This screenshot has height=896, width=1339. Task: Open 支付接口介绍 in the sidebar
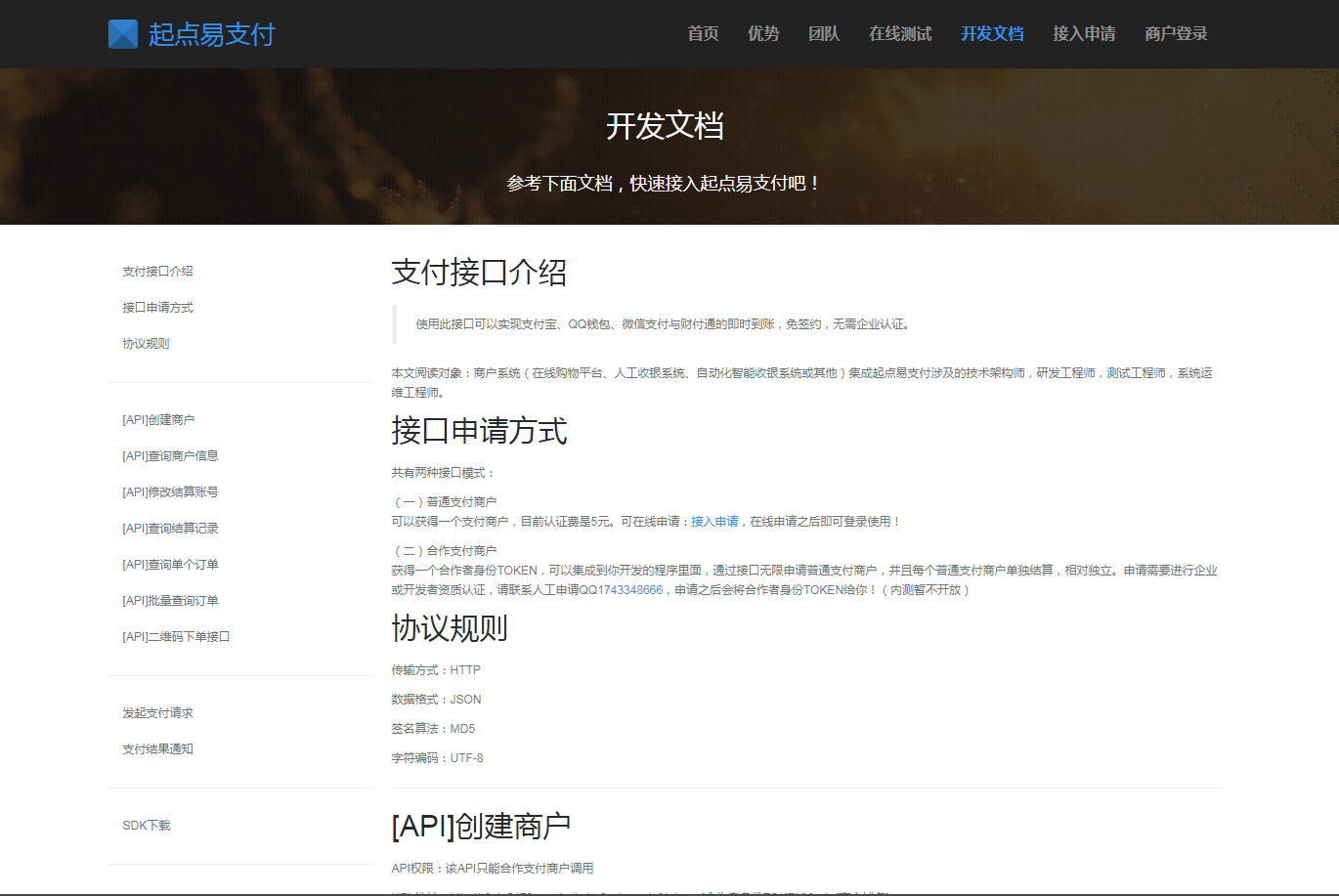(x=157, y=271)
